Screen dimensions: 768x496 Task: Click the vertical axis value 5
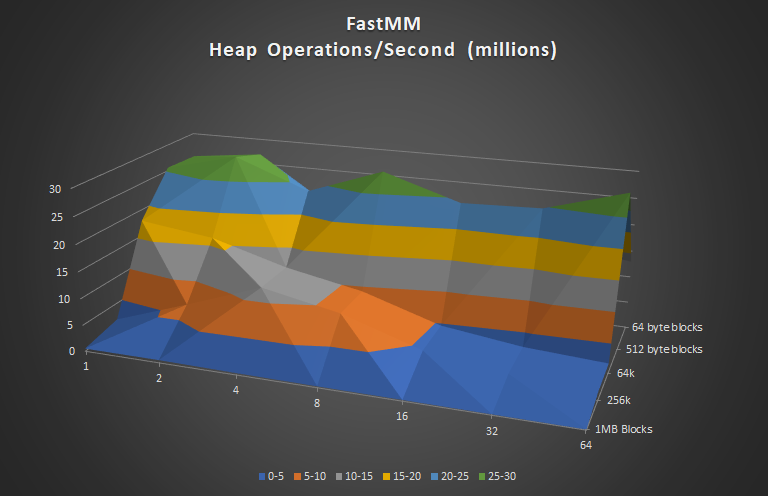click(70, 325)
